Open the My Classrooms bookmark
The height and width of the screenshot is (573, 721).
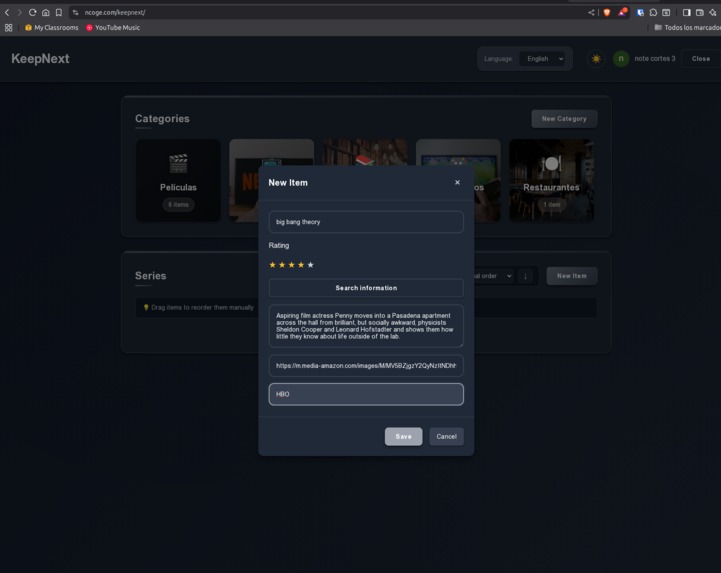52,28
